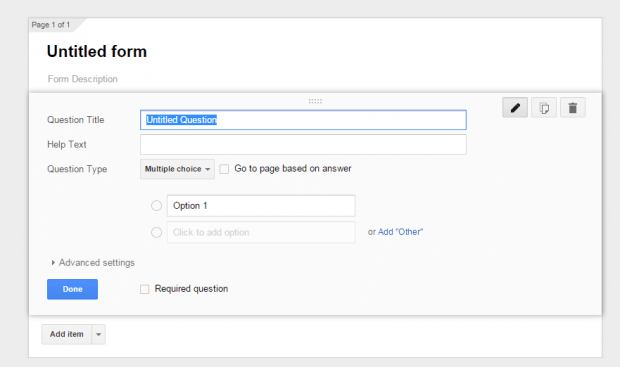620x367 pixels.
Task: Click the Help Text label
Action: pos(66,145)
